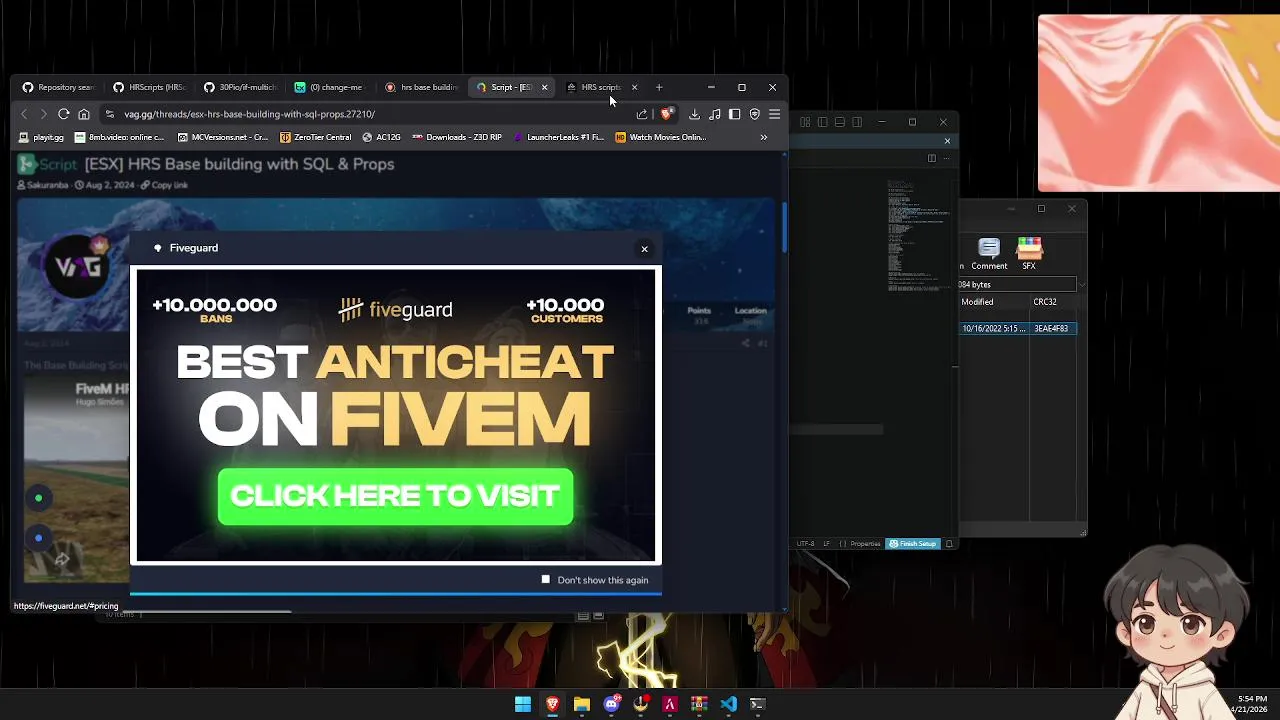Open Visual Studio Code from the taskbar

728,704
